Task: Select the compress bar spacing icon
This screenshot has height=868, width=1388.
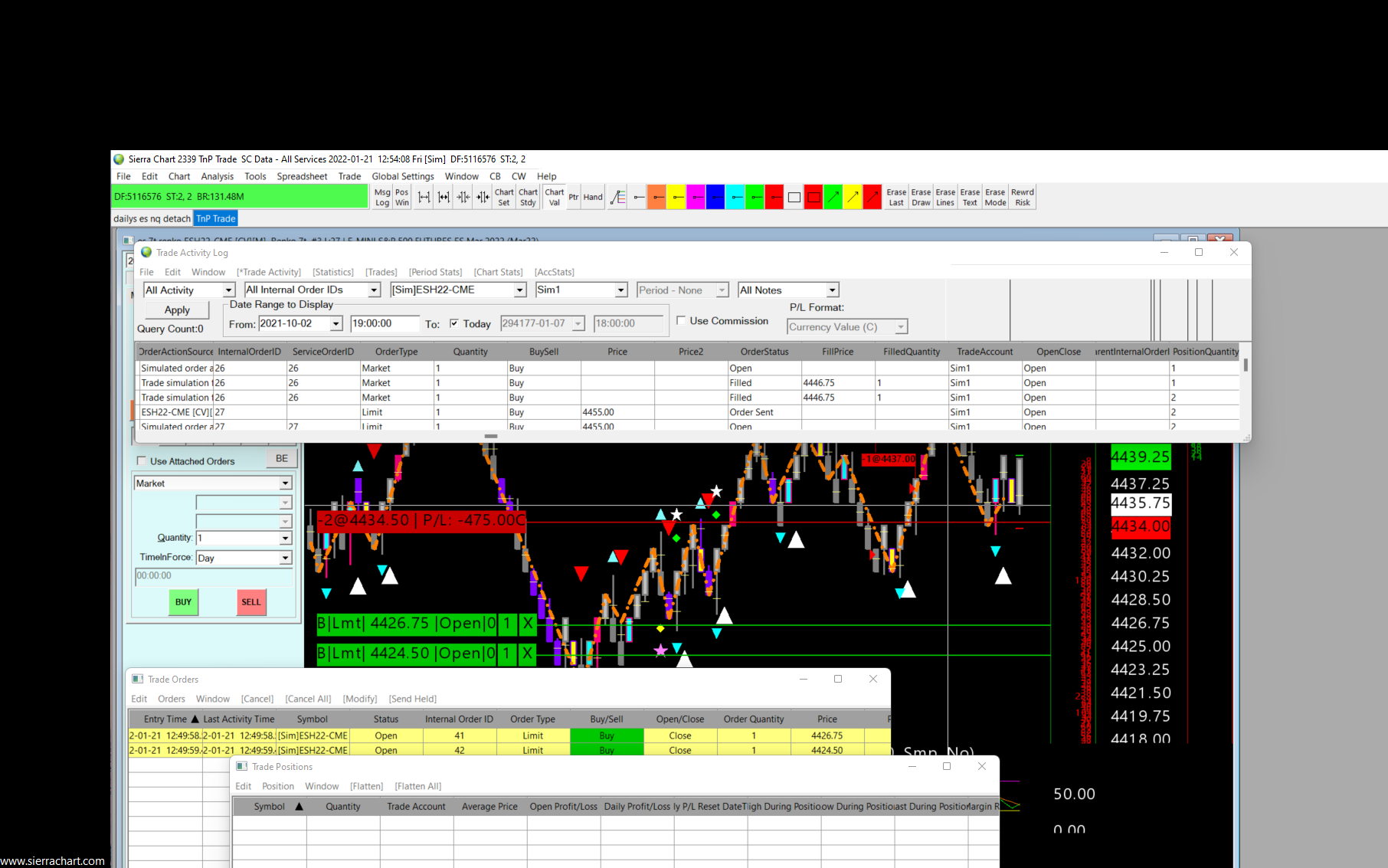Action: point(463,198)
